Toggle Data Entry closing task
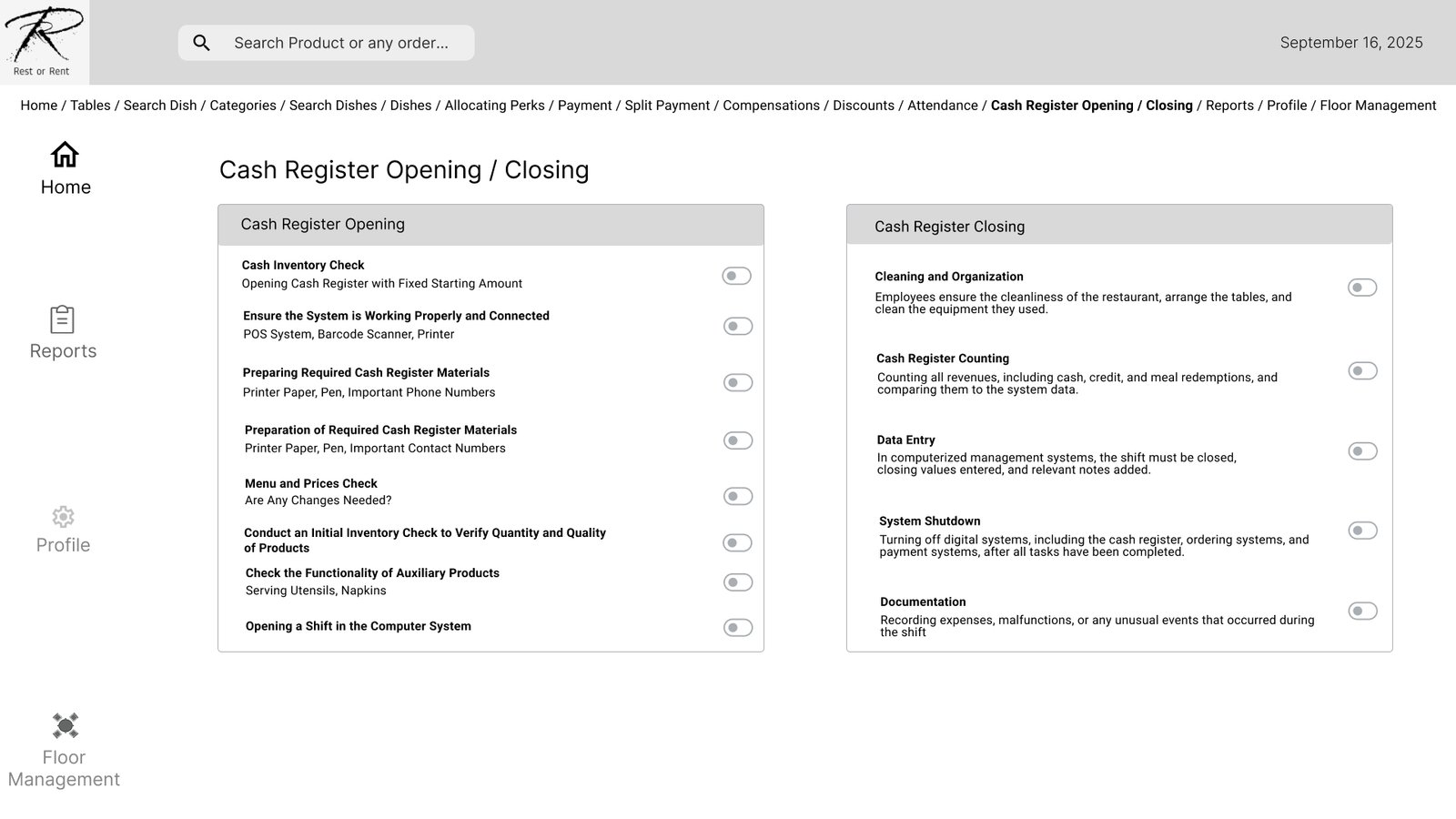Viewport: 1456px width, 819px height. coord(1361,451)
